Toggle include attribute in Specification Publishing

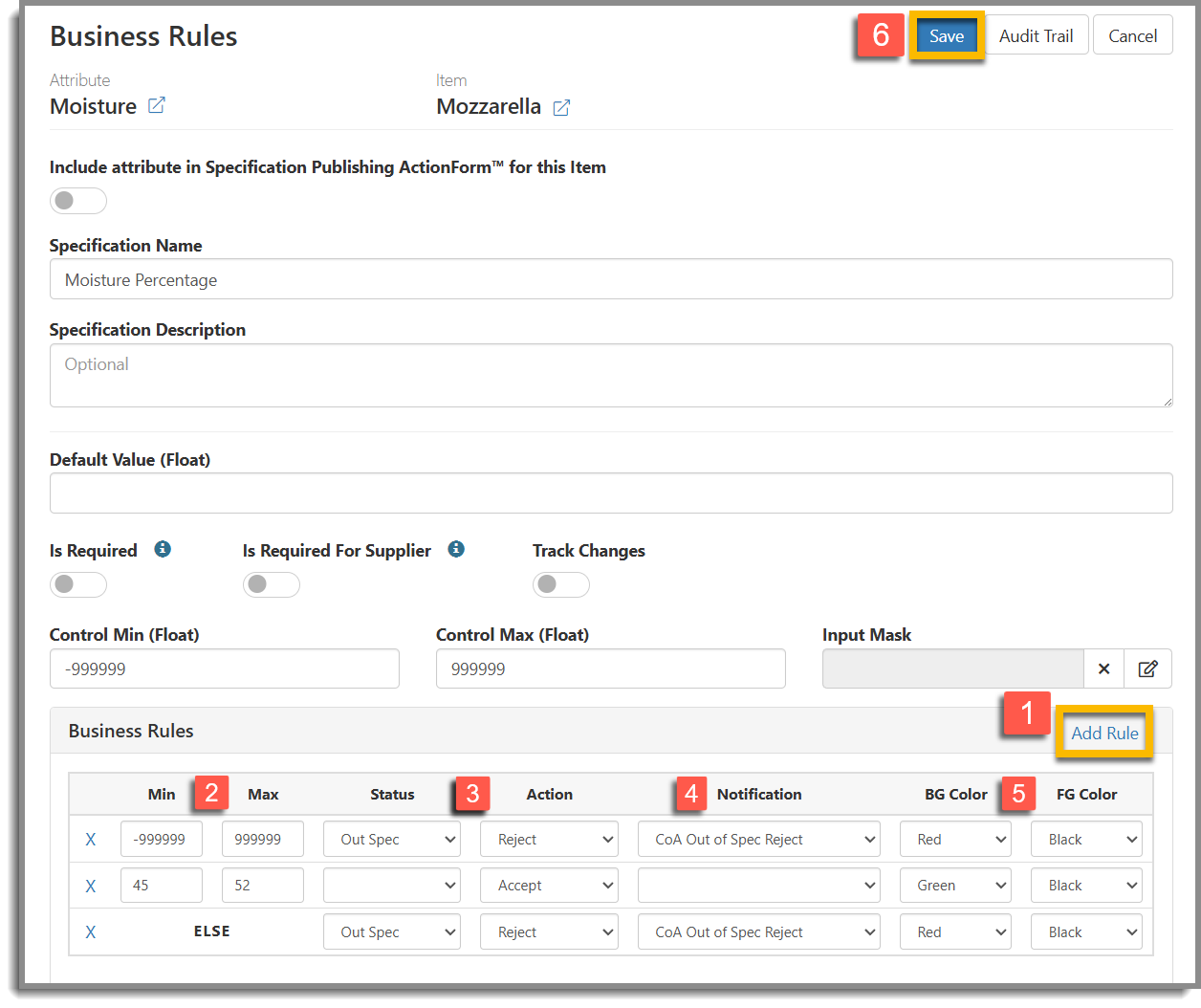pos(78,201)
